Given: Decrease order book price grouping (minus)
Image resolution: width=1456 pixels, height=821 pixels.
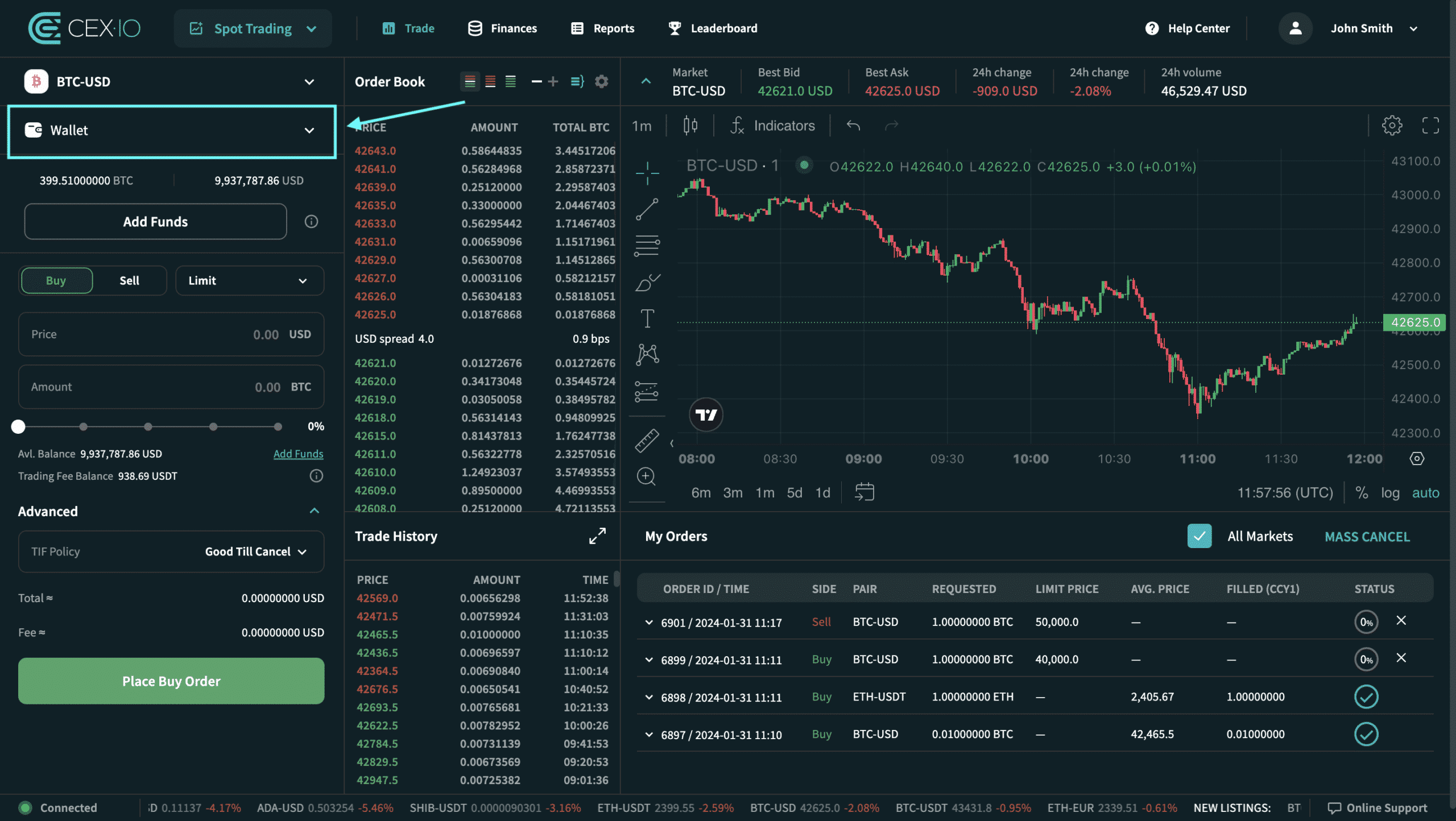Looking at the screenshot, I should click(x=536, y=81).
